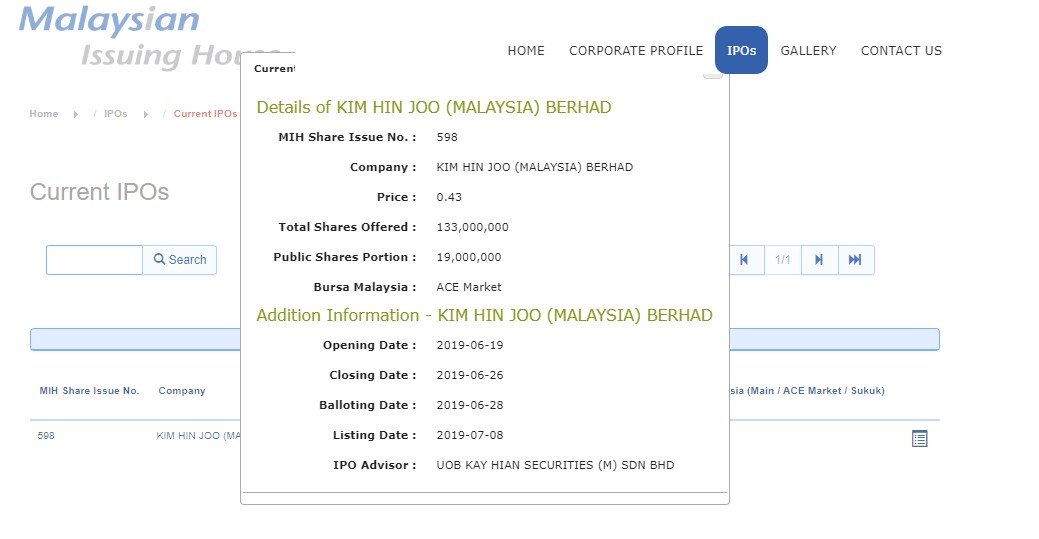Click the Addition Information heading

tap(484, 315)
